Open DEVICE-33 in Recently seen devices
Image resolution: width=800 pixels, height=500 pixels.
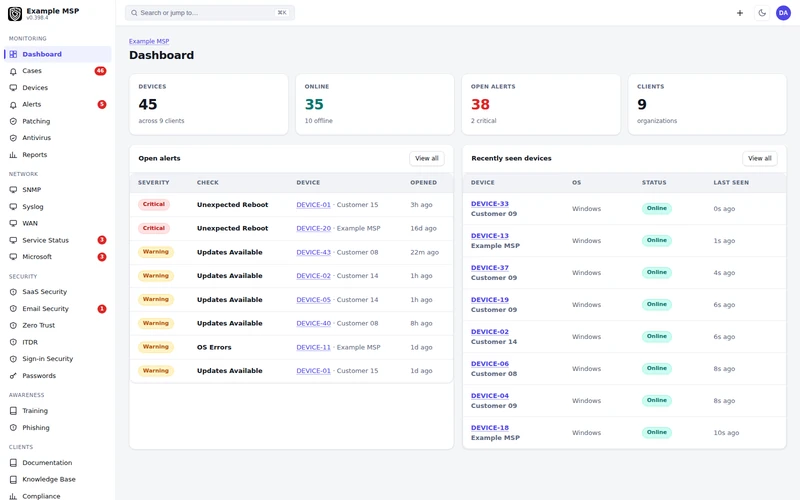click(490, 204)
